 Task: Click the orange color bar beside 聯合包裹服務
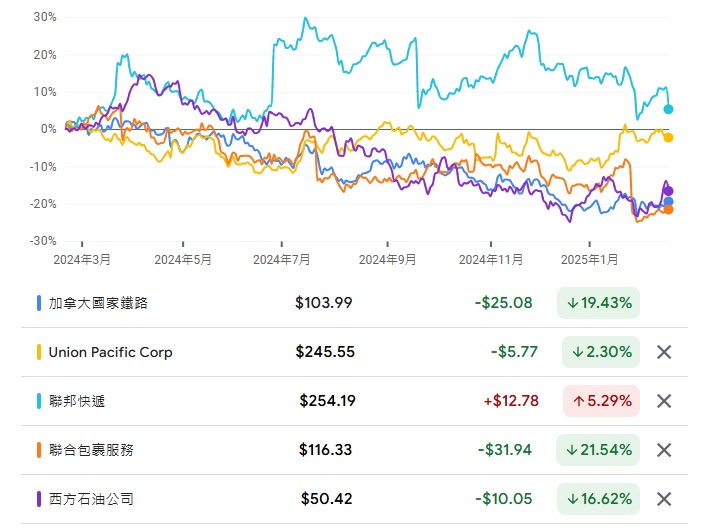pyautogui.click(x=39, y=450)
